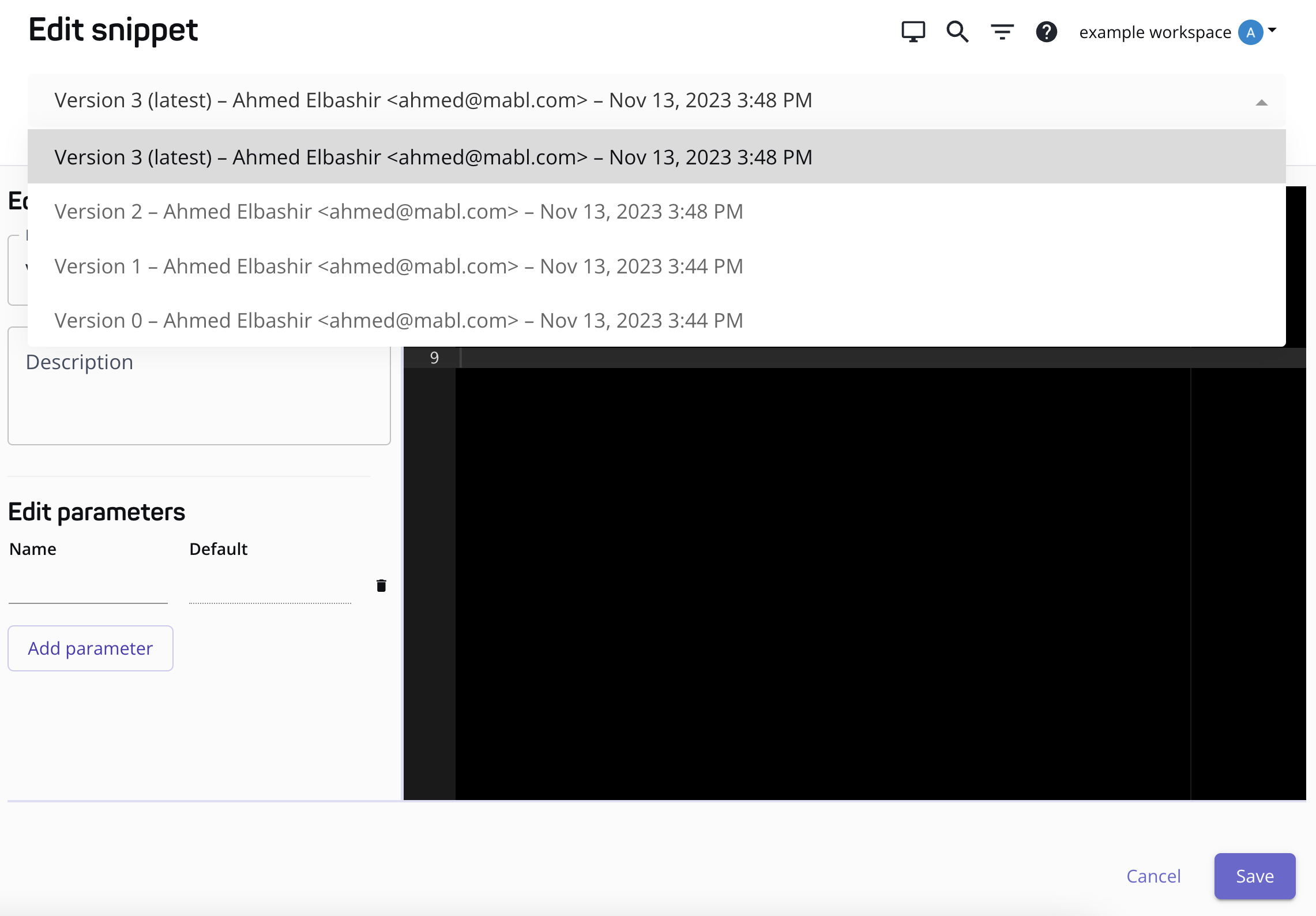Expand account menu via caret beside avatar
This screenshot has width=1316, height=916.
[x=1272, y=29]
